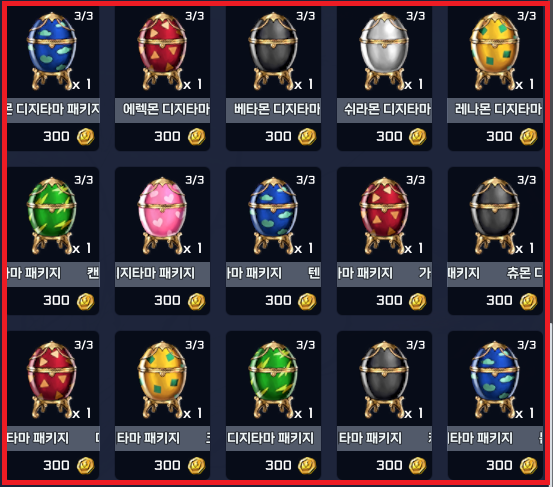Click the 300 price under 쉬라몬 디지타마
This screenshot has height=487, width=553.
pyautogui.click(x=389, y=136)
